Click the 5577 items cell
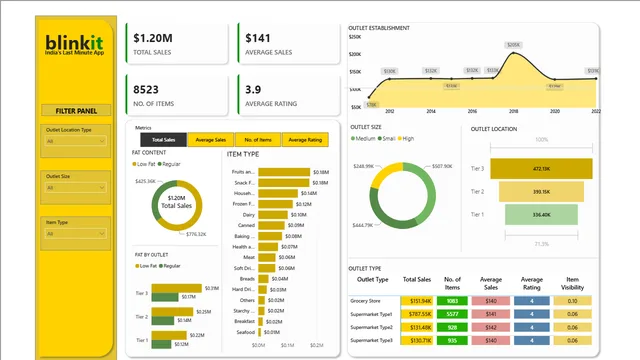The image size is (640, 360). click(x=452, y=314)
